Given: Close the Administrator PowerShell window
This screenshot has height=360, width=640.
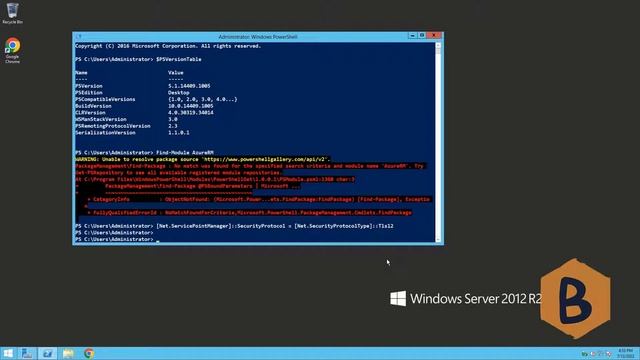Looking at the screenshot, I should click(435, 36).
